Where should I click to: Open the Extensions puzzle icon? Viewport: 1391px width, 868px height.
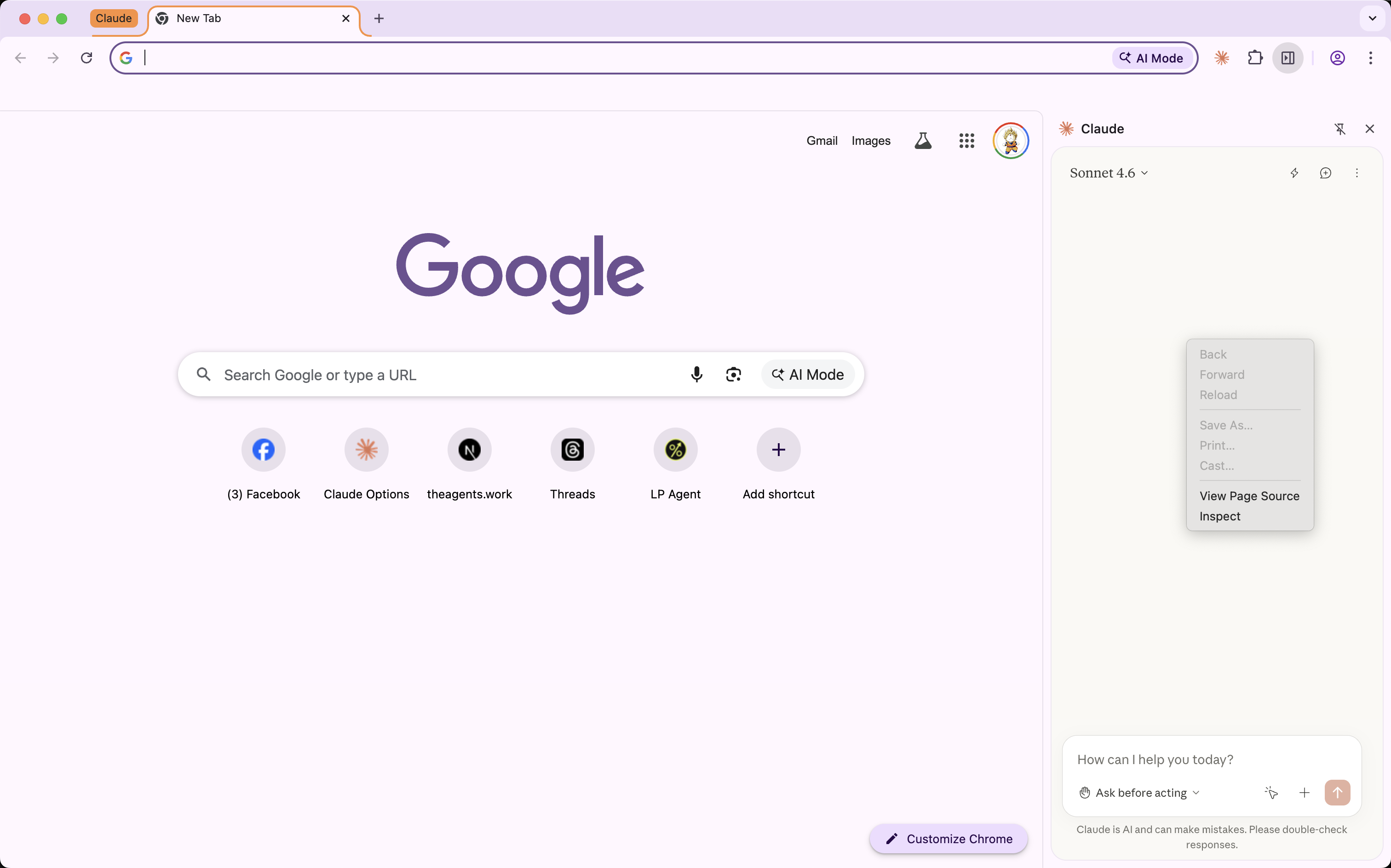[1255, 58]
